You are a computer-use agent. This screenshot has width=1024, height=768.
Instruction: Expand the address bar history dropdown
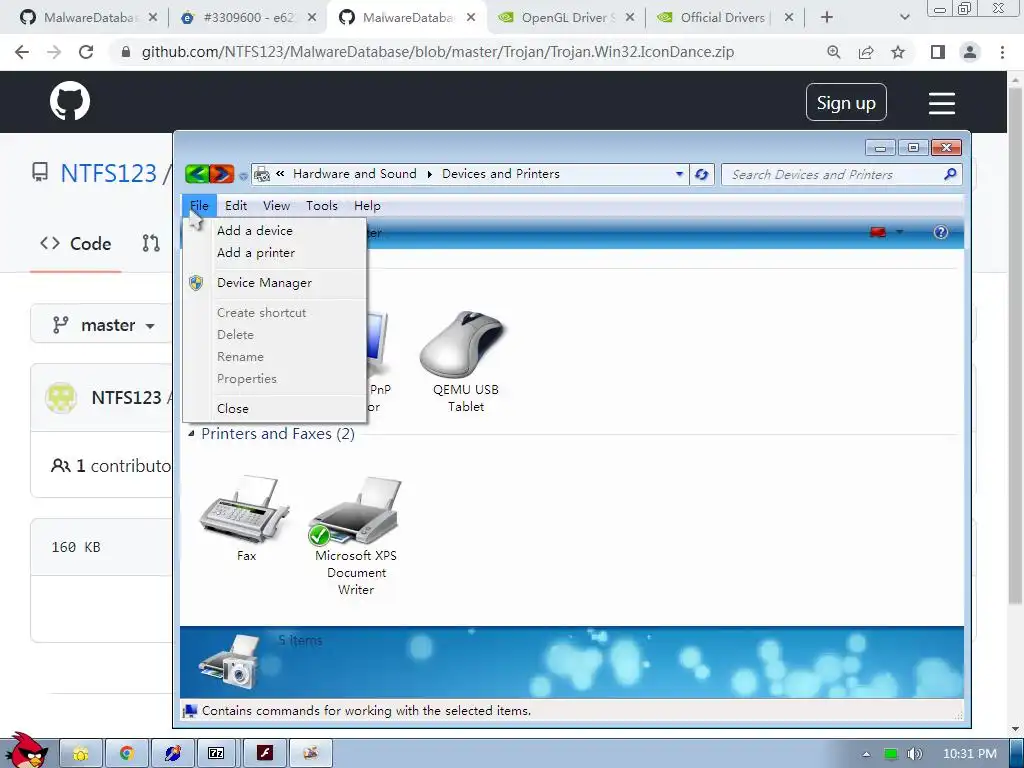(679, 174)
